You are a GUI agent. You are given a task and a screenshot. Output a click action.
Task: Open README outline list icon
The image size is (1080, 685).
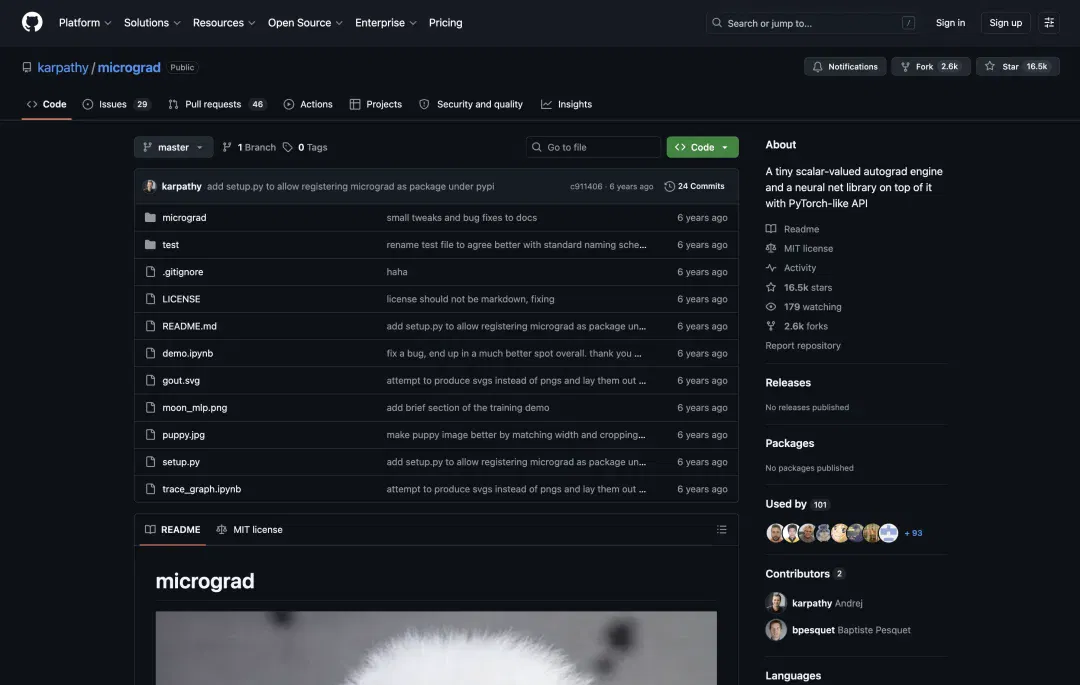[x=721, y=529]
